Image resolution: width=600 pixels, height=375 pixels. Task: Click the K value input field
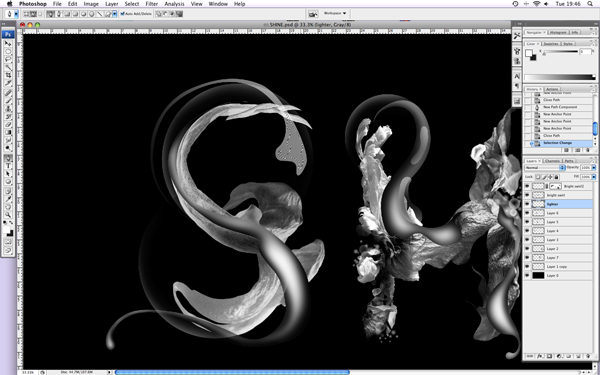pyautogui.click(x=585, y=51)
